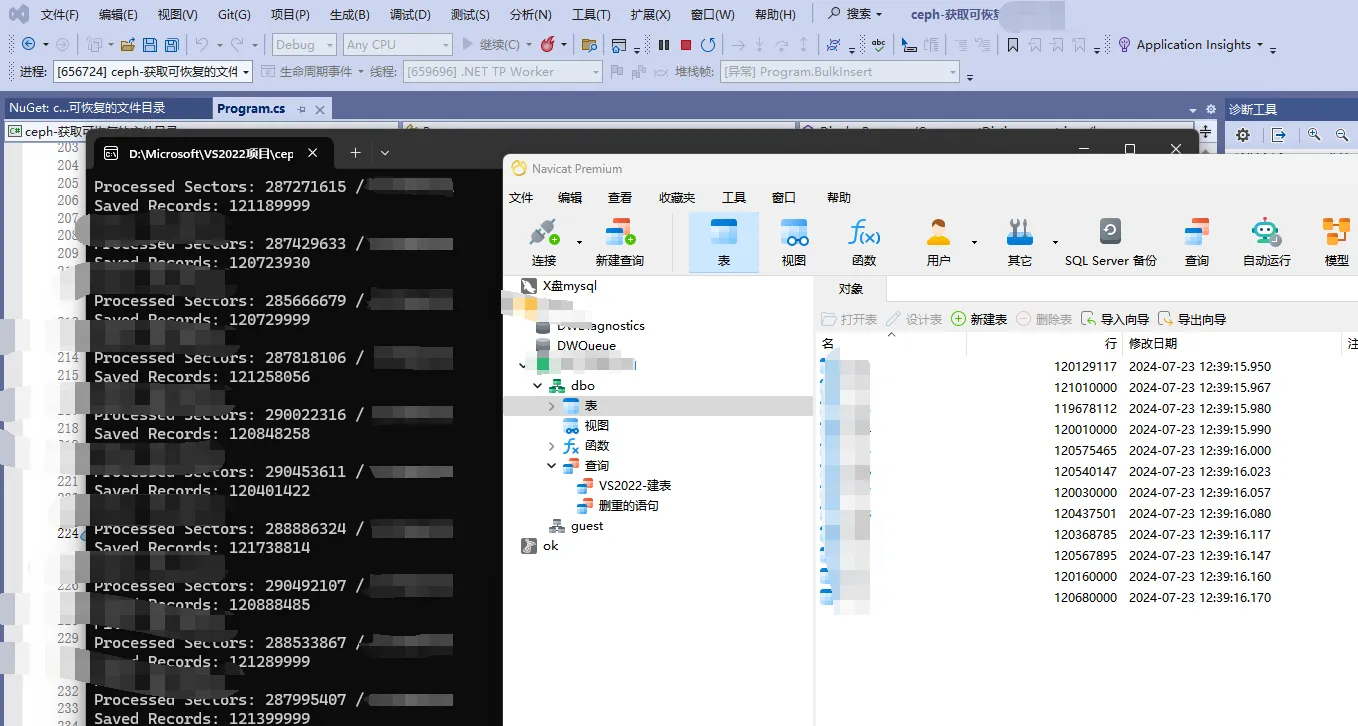Open the 用户 management icon in Navicat
1358x726 pixels.
click(938, 240)
